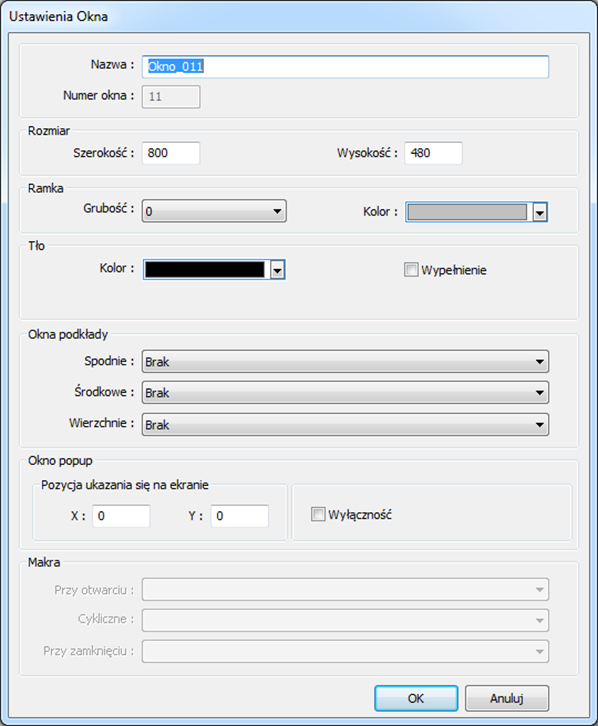Open the Cykliczne macro dropdown
Viewport: 598px width, 726px height.
[345, 620]
